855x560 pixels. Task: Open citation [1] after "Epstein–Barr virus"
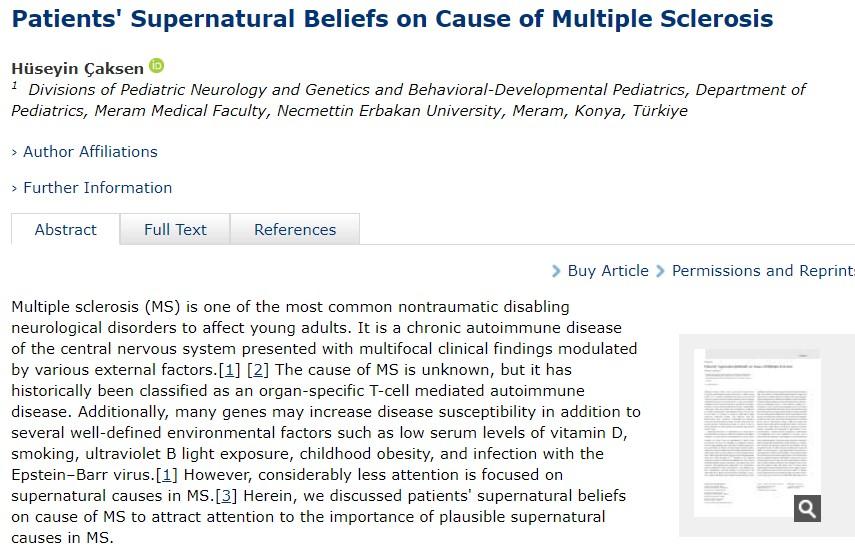pos(167,474)
